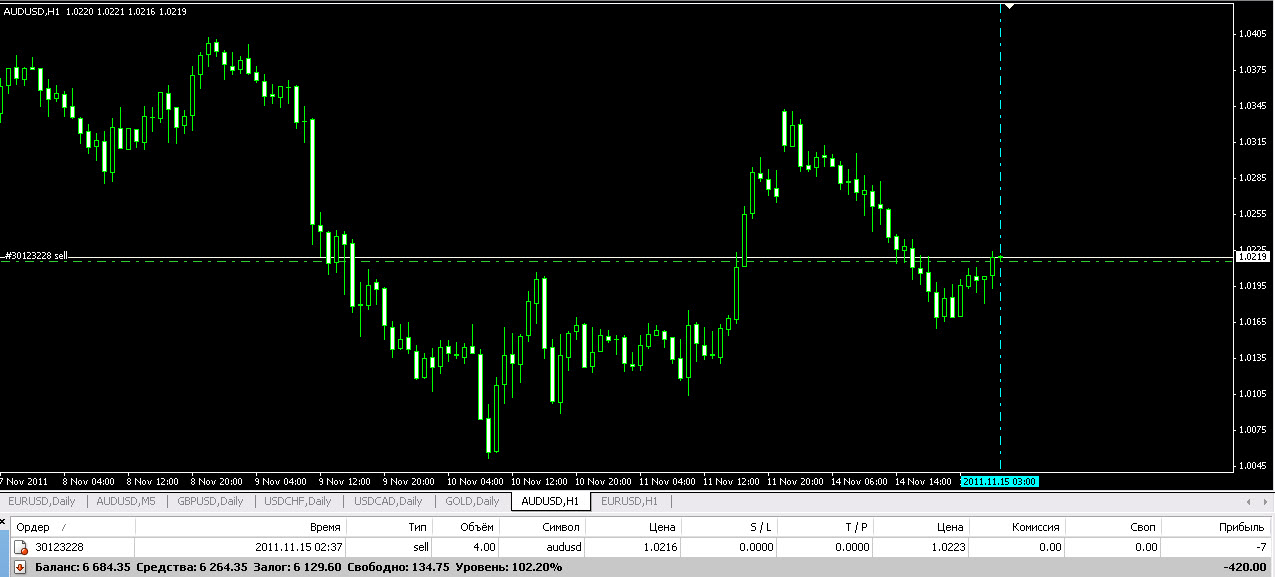Click the open time 2011.11.15 02:37 cell
This screenshot has height=577, width=1275.
[x=299, y=547]
